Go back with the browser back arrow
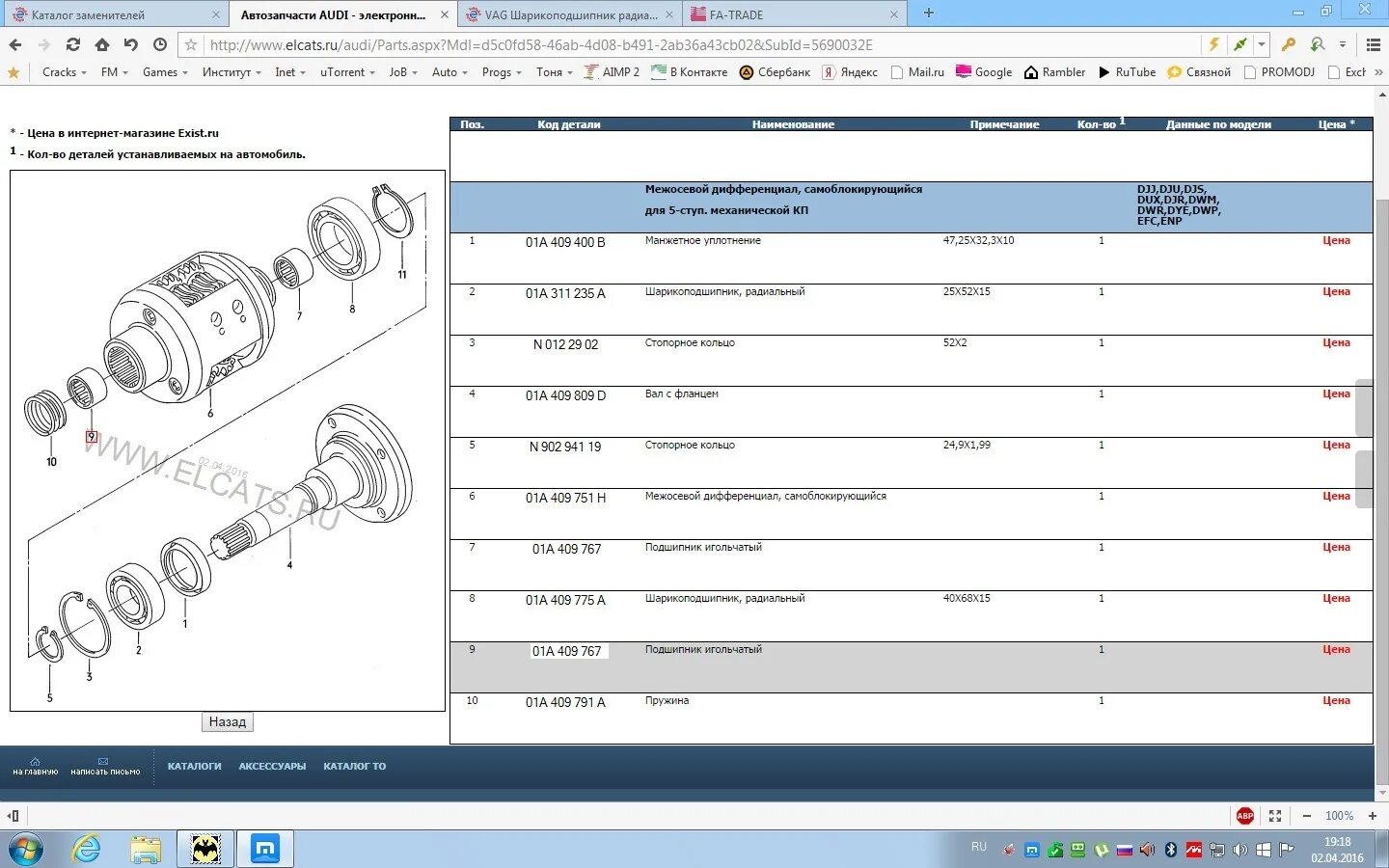 point(15,44)
